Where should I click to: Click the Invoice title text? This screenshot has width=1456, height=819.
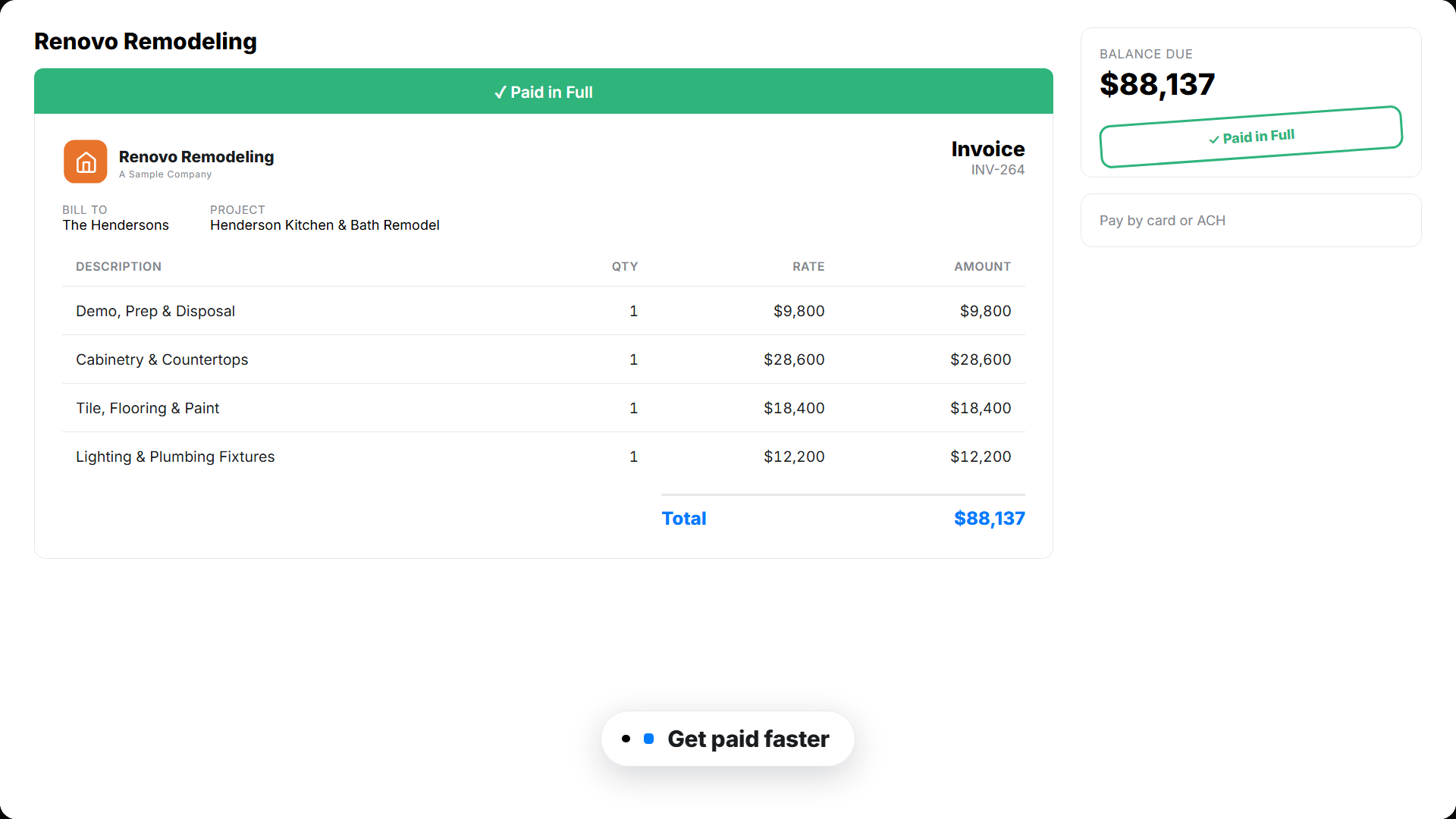tap(988, 149)
